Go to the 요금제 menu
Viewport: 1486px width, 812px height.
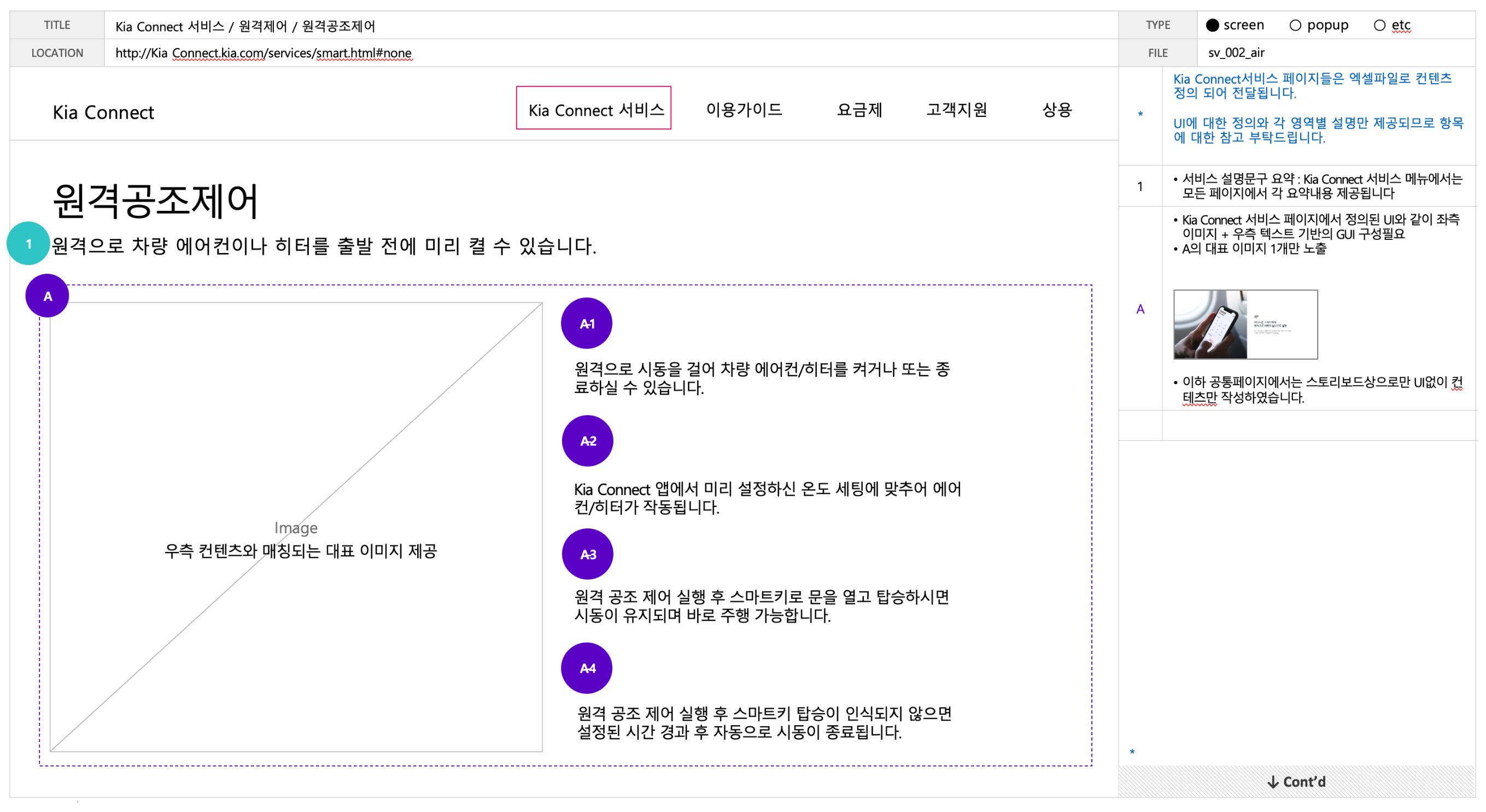click(x=859, y=109)
